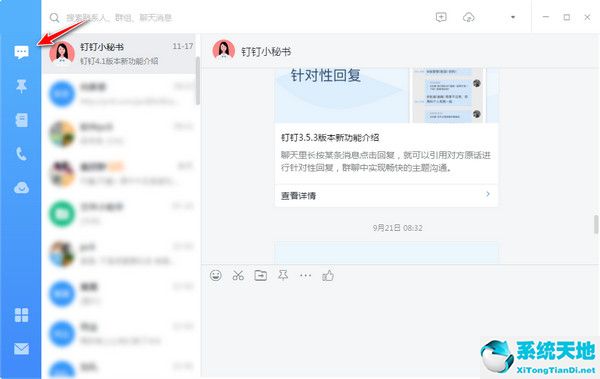Open the Workbench grid sidebar icon
This screenshot has height=379, width=600.
[21, 315]
